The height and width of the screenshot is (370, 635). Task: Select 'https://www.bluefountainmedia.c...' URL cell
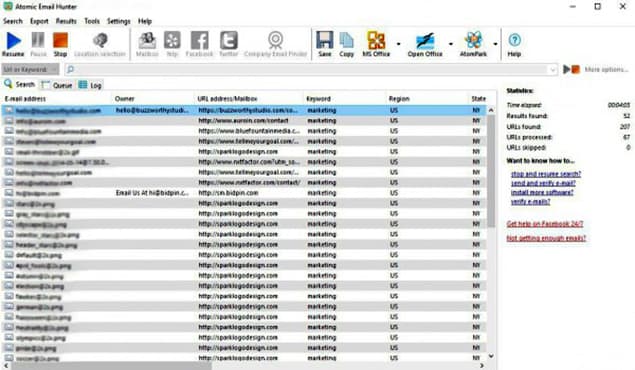pos(249,131)
